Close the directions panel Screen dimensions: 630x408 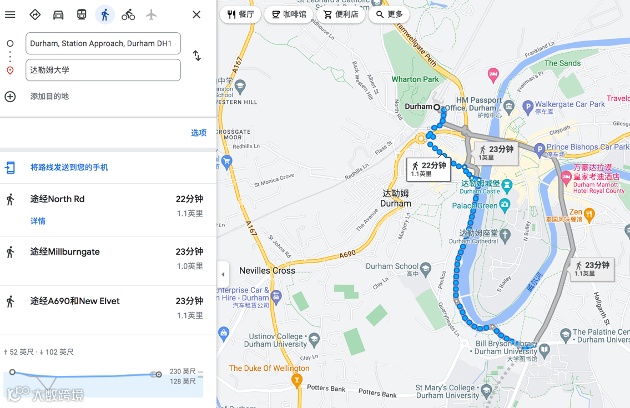(196, 15)
